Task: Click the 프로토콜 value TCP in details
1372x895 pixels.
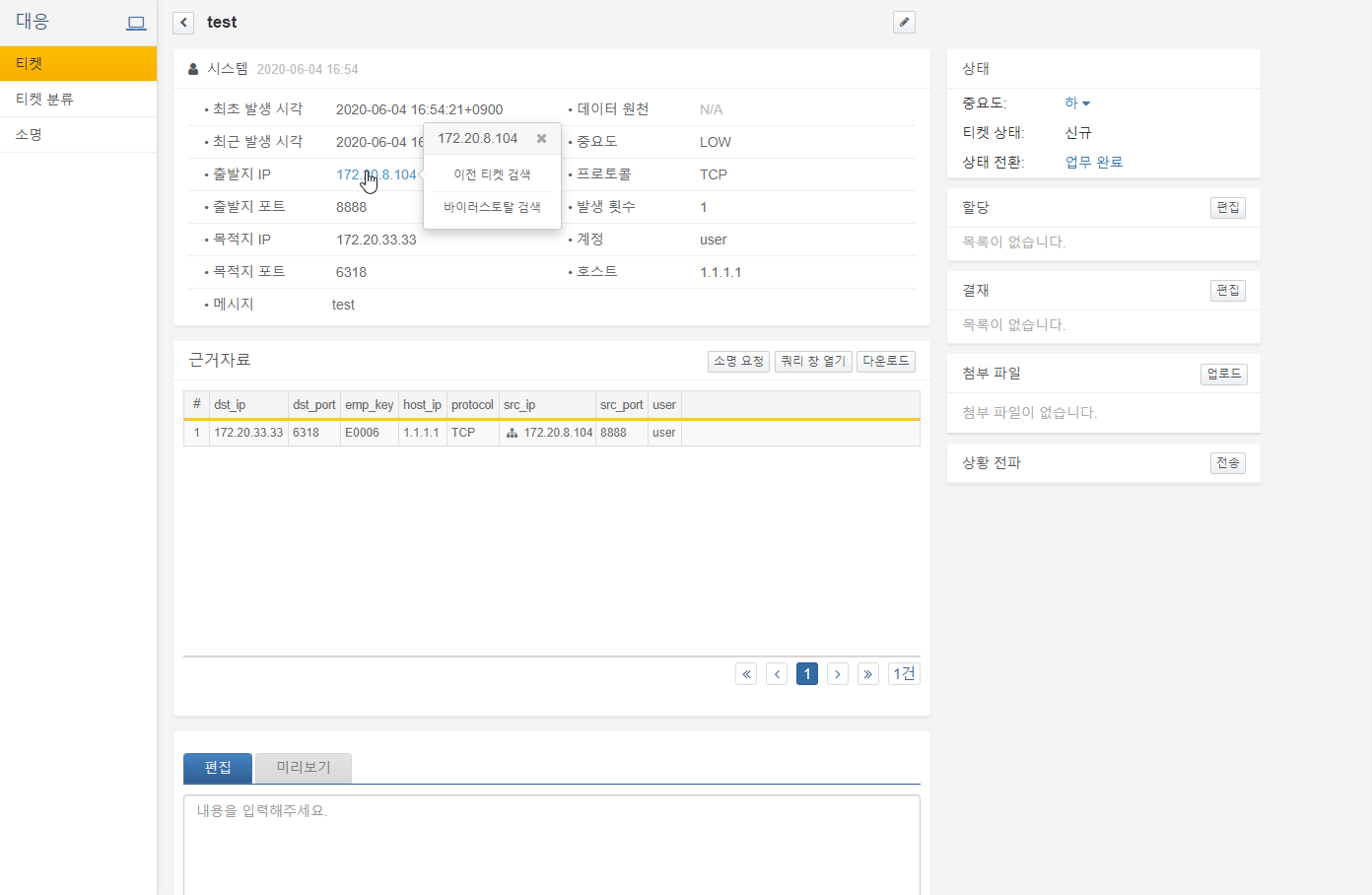Action: pos(714,174)
